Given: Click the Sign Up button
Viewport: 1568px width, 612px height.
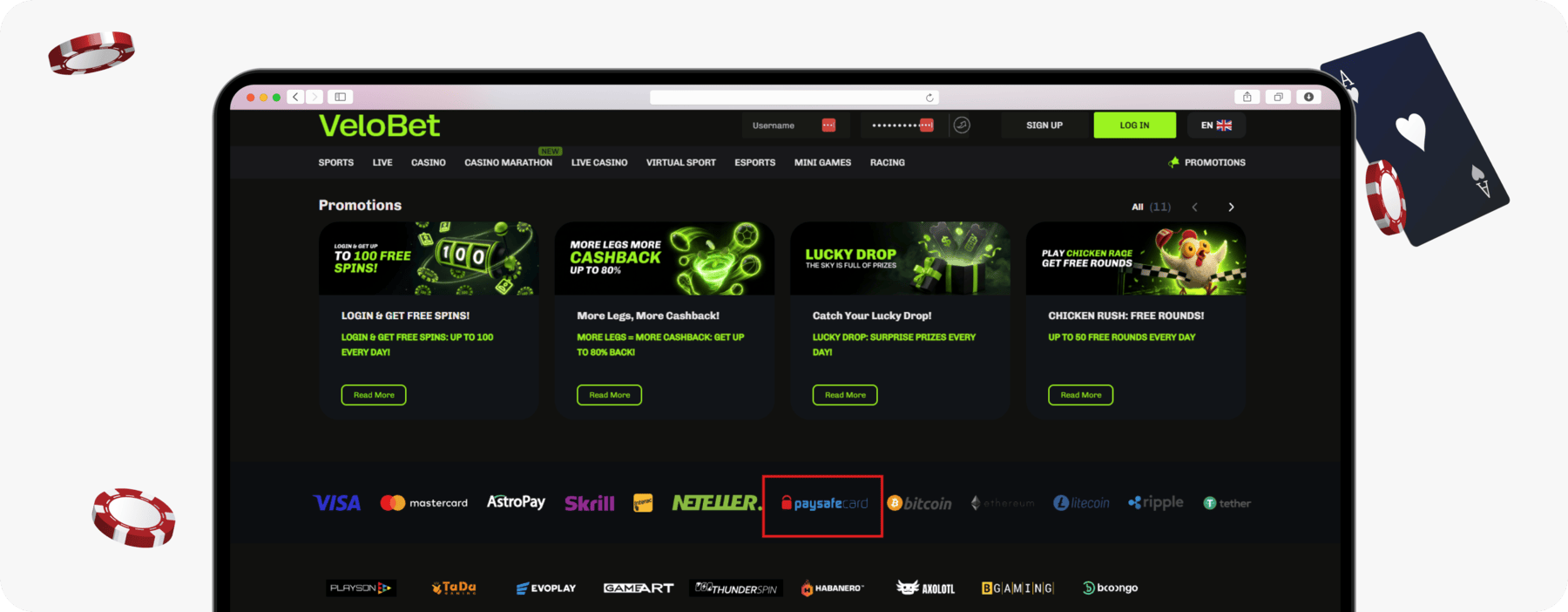Looking at the screenshot, I should (1044, 126).
